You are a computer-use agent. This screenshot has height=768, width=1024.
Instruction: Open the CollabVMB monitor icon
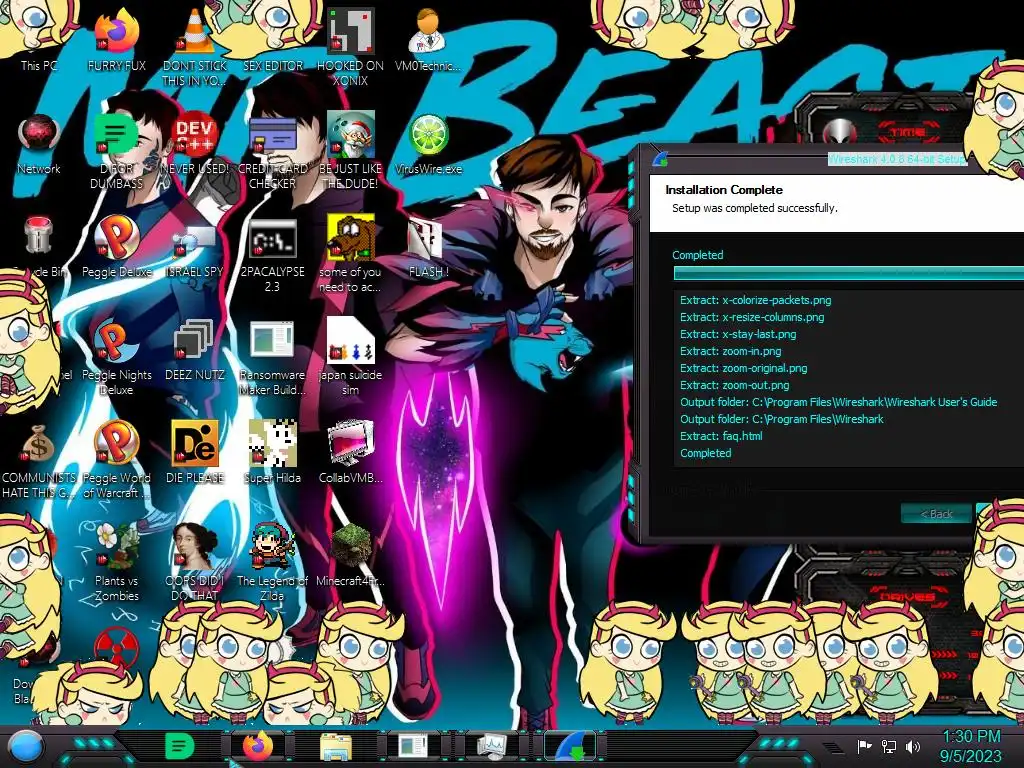point(351,444)
